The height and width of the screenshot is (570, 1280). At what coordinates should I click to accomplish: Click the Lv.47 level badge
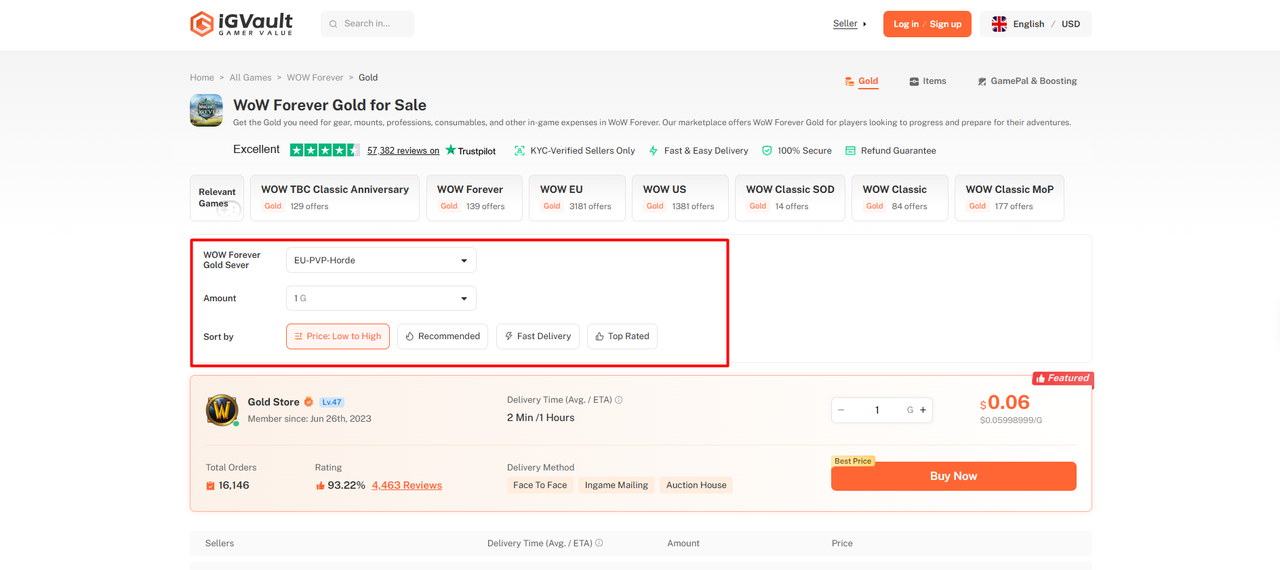click(332, 402)
